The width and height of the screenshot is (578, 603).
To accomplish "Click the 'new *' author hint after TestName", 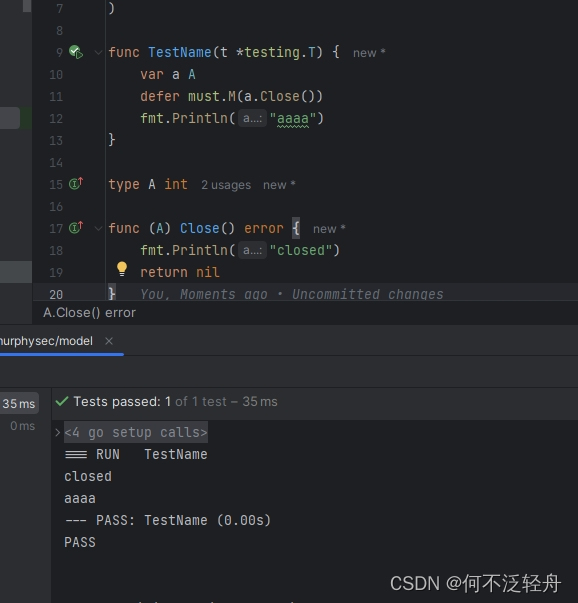I will pyautogui.click(x=369, y=53).
